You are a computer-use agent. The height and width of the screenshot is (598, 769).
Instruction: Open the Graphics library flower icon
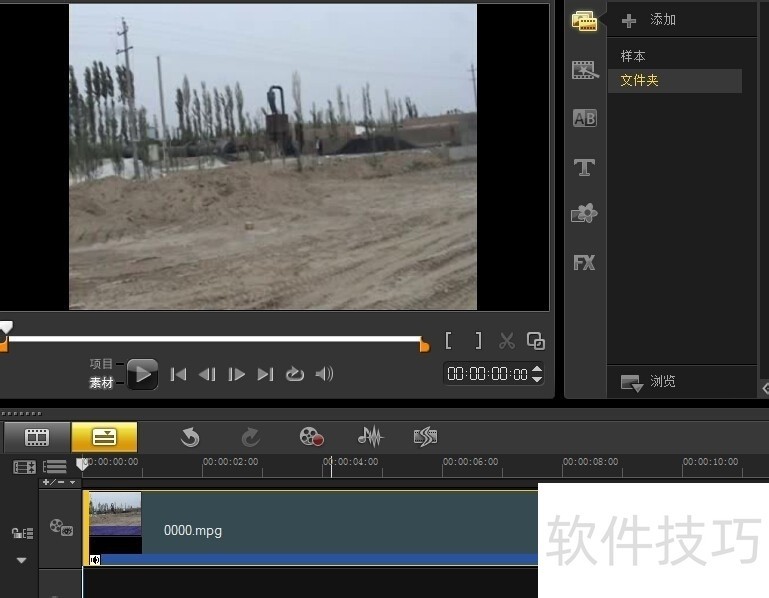pyautogui.click(x=584, y=214)
